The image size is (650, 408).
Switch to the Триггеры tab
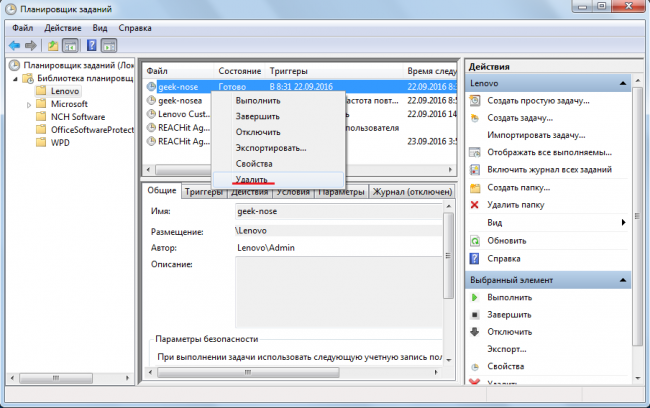point(203,192)
